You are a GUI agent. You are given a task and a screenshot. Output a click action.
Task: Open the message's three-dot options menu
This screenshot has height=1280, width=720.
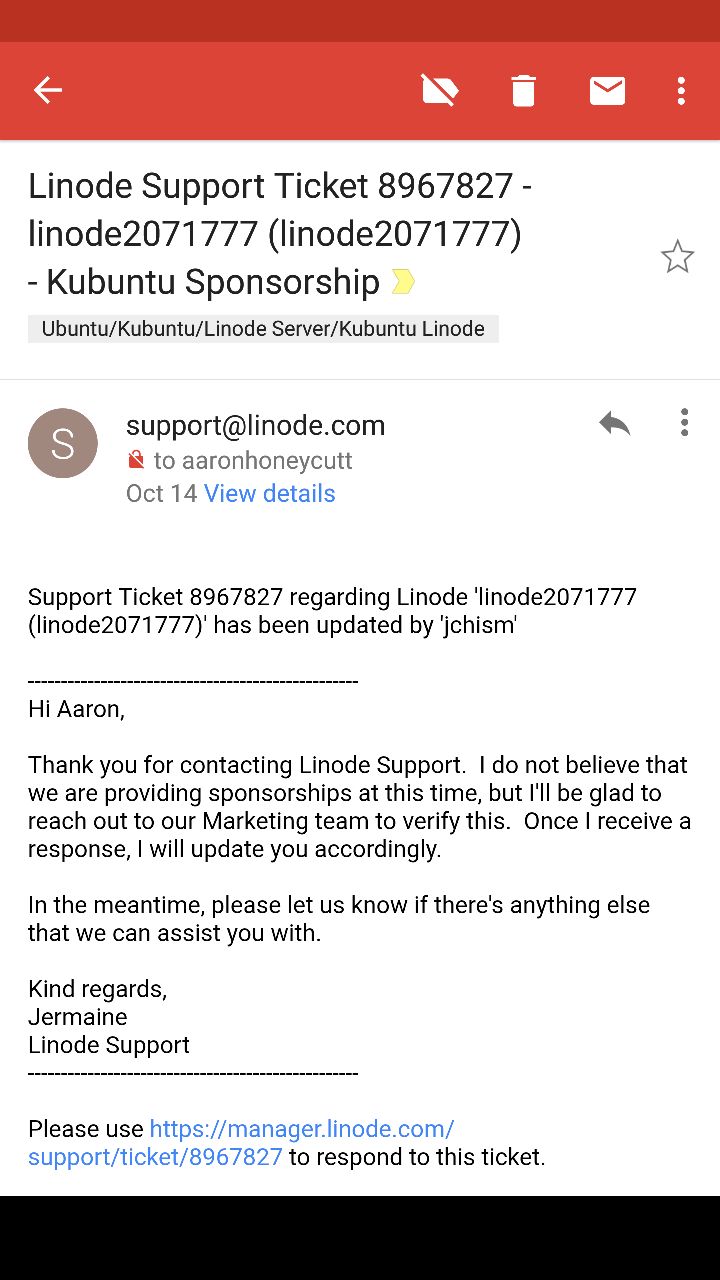click(x=684, y=423)
